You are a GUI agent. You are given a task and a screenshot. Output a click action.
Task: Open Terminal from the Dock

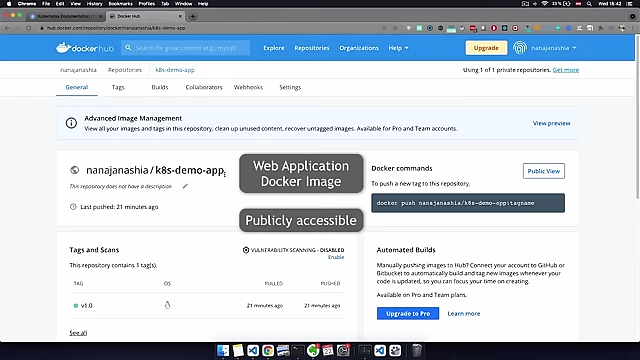(298, 350)
